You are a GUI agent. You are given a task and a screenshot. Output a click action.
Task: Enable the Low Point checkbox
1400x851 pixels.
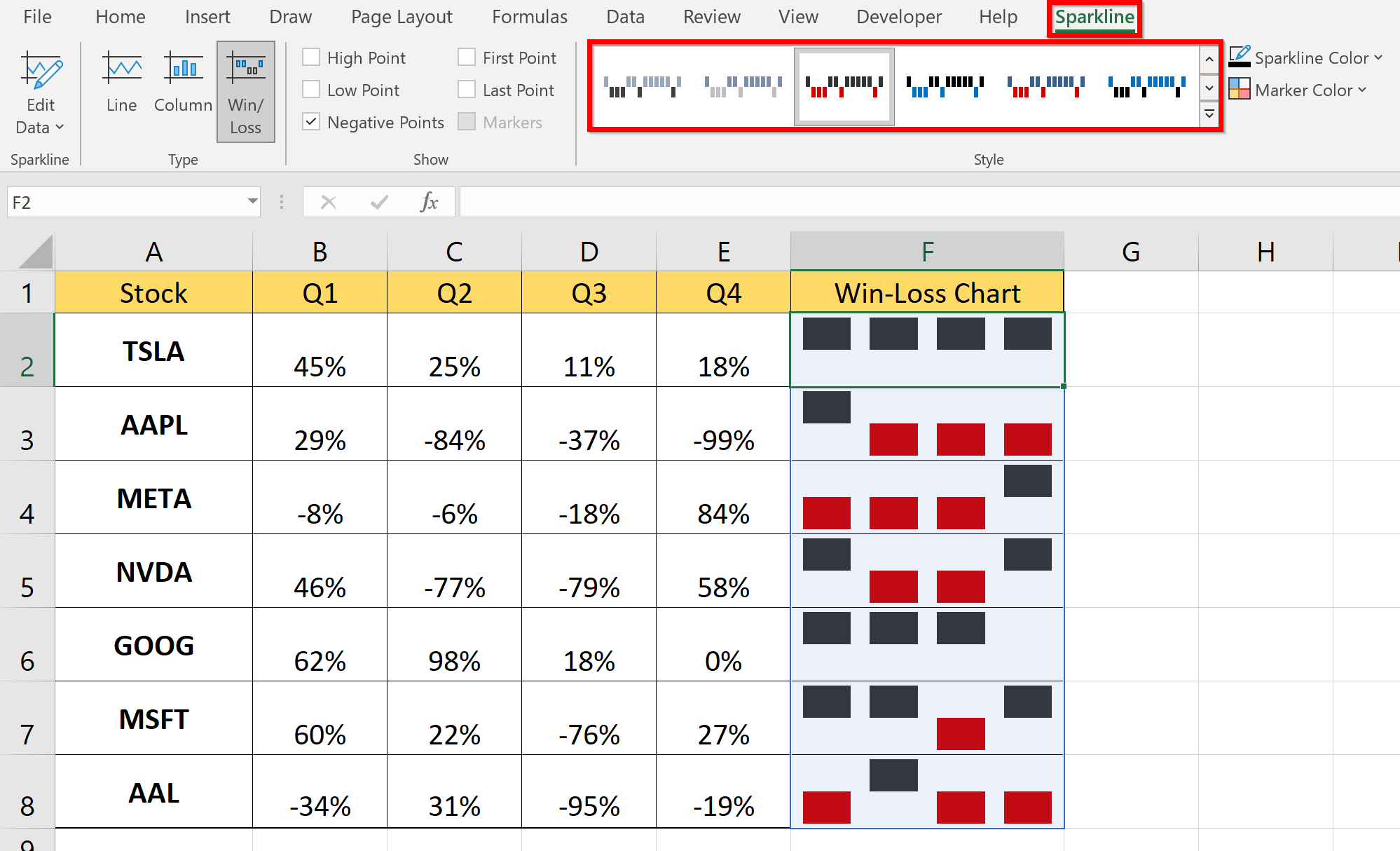click(x=311, y=89)
